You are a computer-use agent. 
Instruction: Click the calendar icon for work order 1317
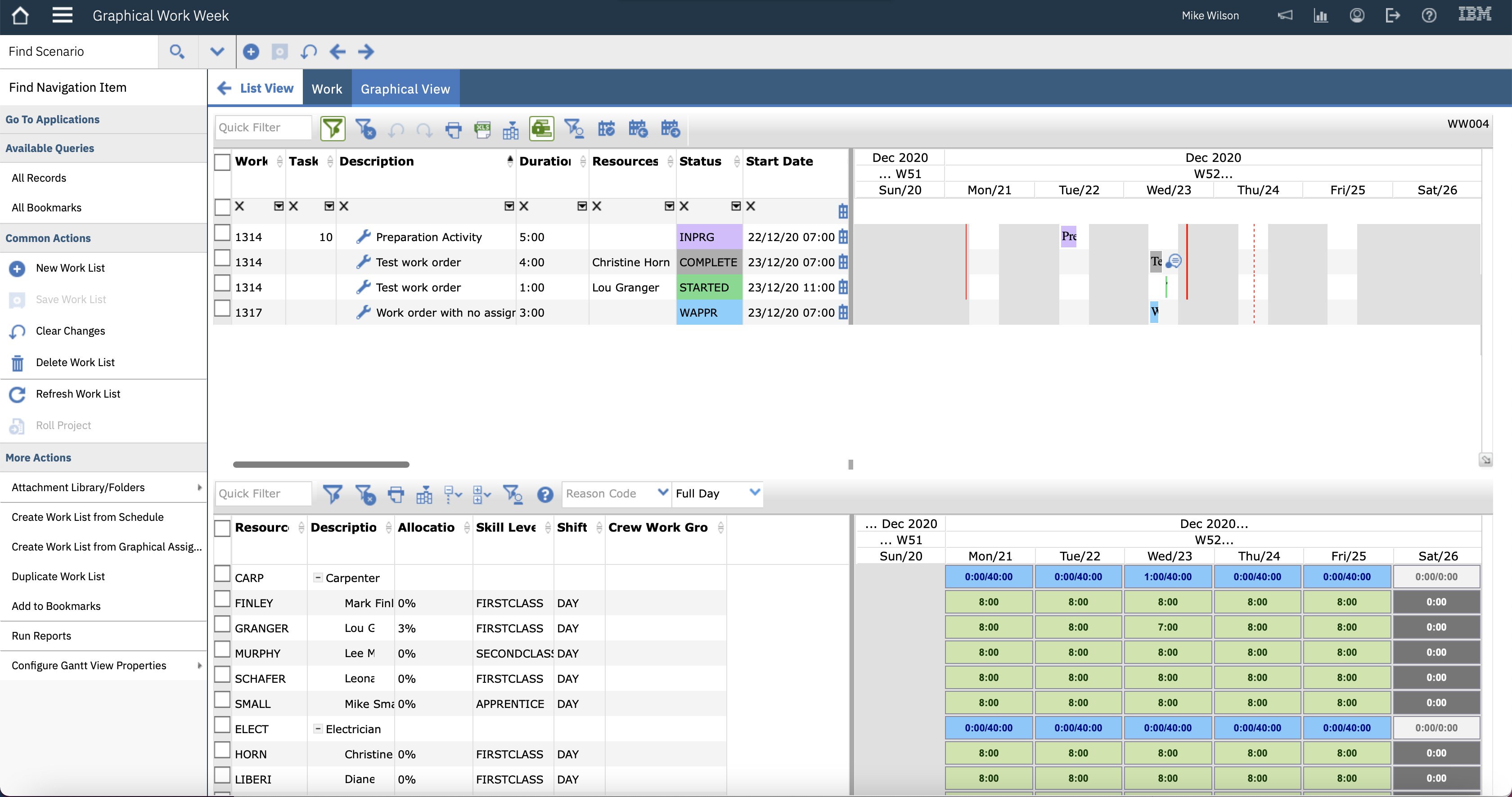[x=843, y=313]
